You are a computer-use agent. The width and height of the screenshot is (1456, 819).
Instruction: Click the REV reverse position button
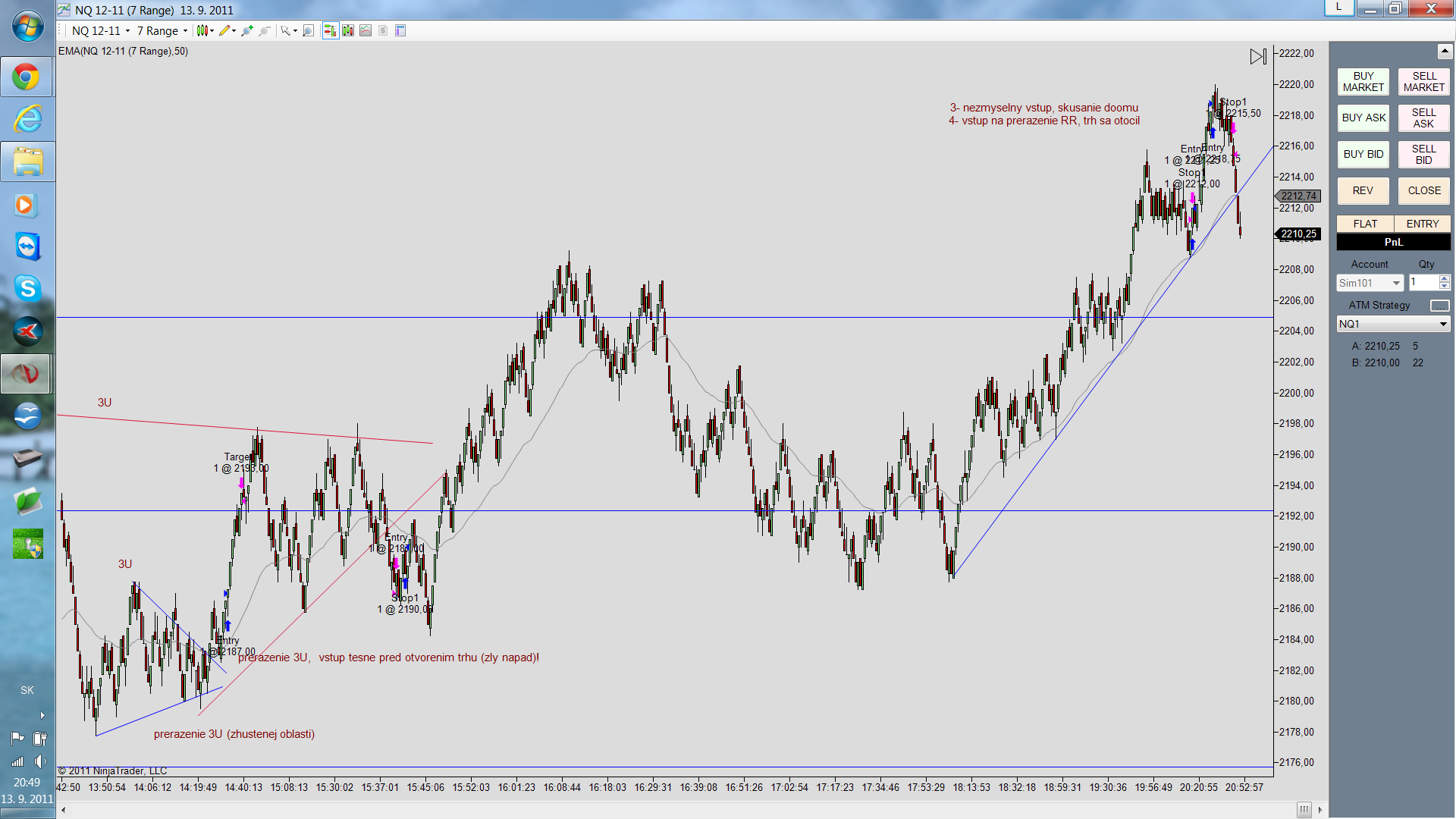1363,191
